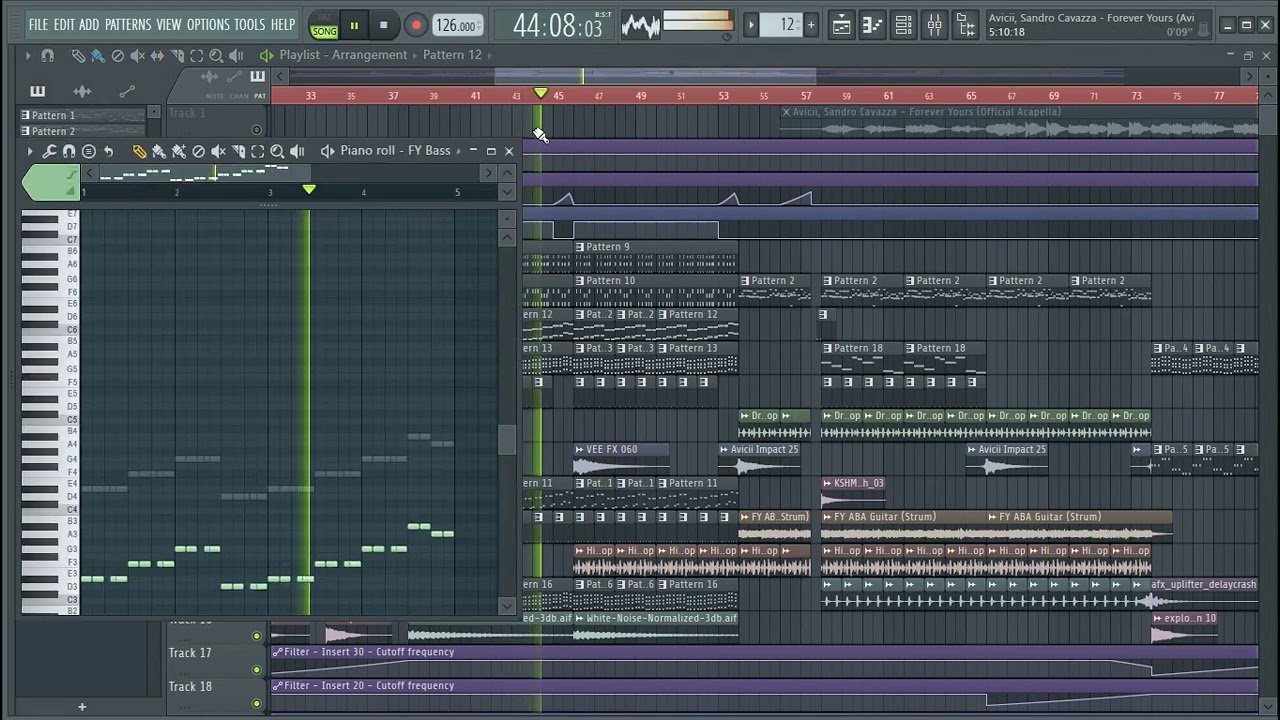Select Pattern 1 in the Picker
The height and width of the screenshot is (720, 1280).
[x=84, y=115]
